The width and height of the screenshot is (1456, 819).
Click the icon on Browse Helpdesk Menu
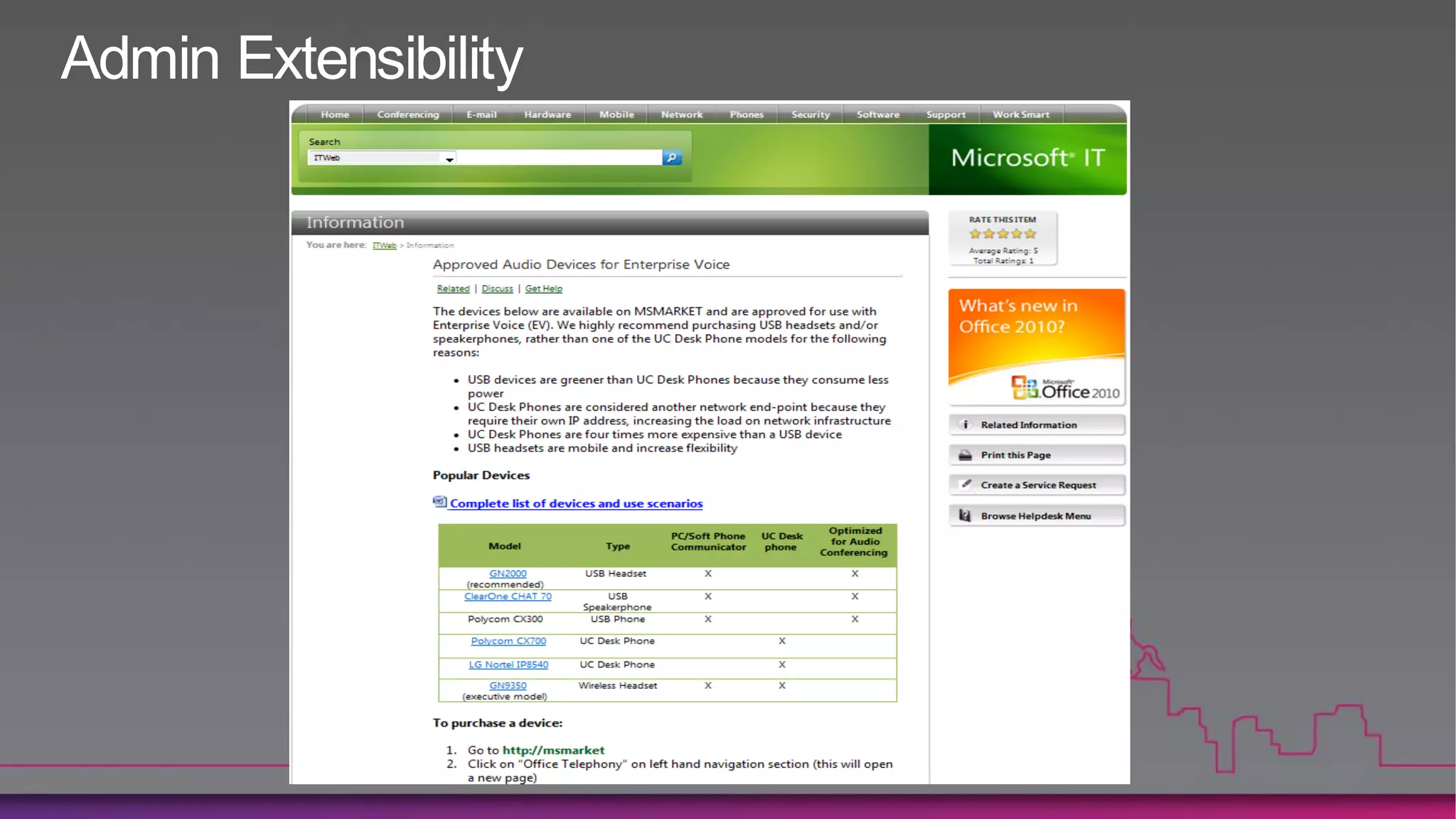coord(965,515)
